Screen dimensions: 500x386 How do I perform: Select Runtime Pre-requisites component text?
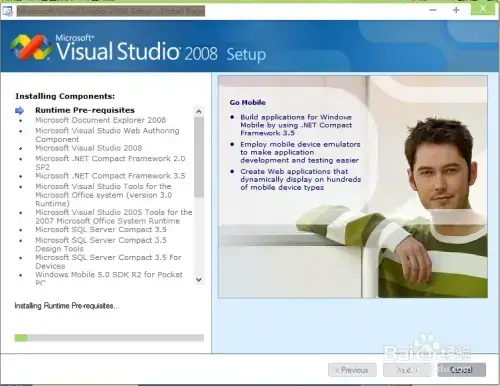85,110
